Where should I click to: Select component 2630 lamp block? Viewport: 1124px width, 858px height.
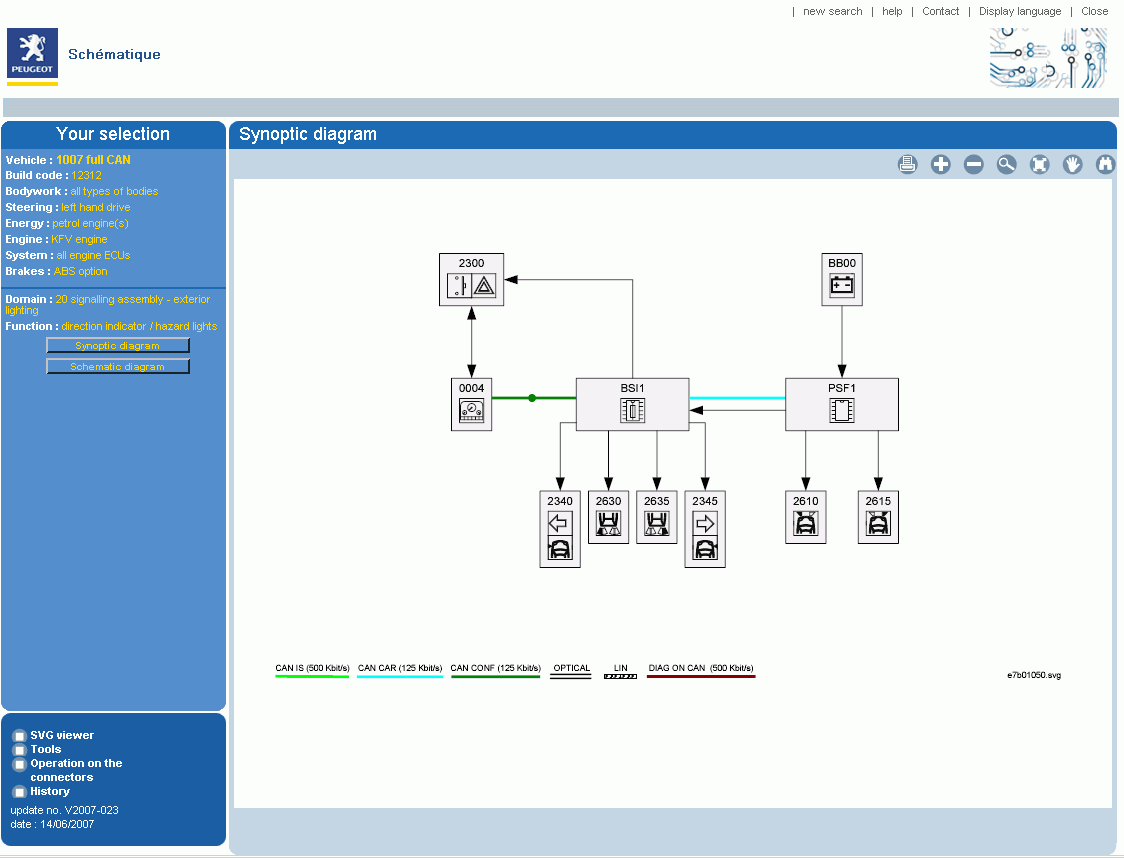[609, 517]
